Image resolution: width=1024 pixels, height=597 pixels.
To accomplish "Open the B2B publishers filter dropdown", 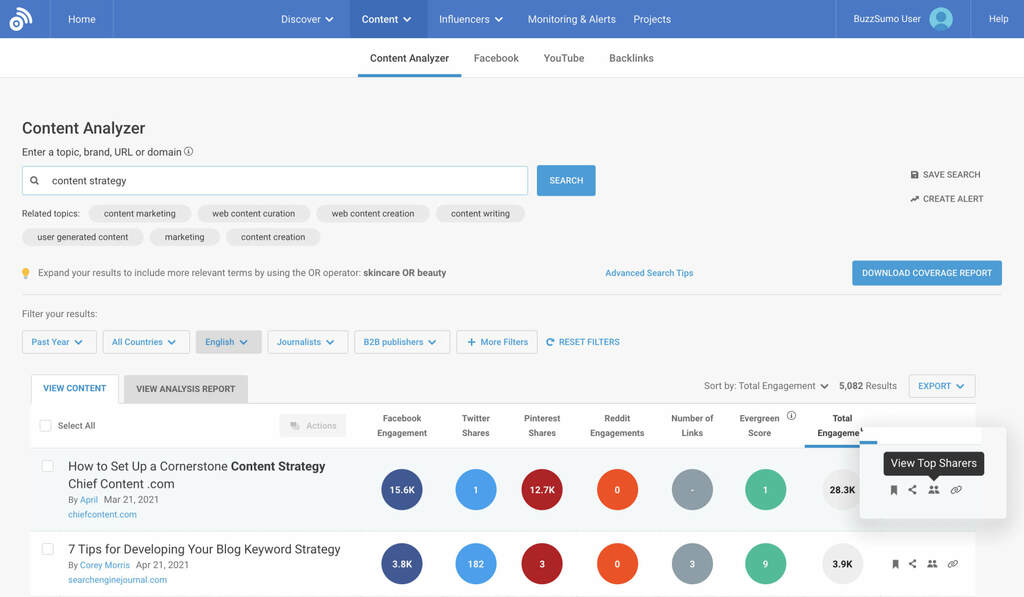I will (x=402, y=342).
